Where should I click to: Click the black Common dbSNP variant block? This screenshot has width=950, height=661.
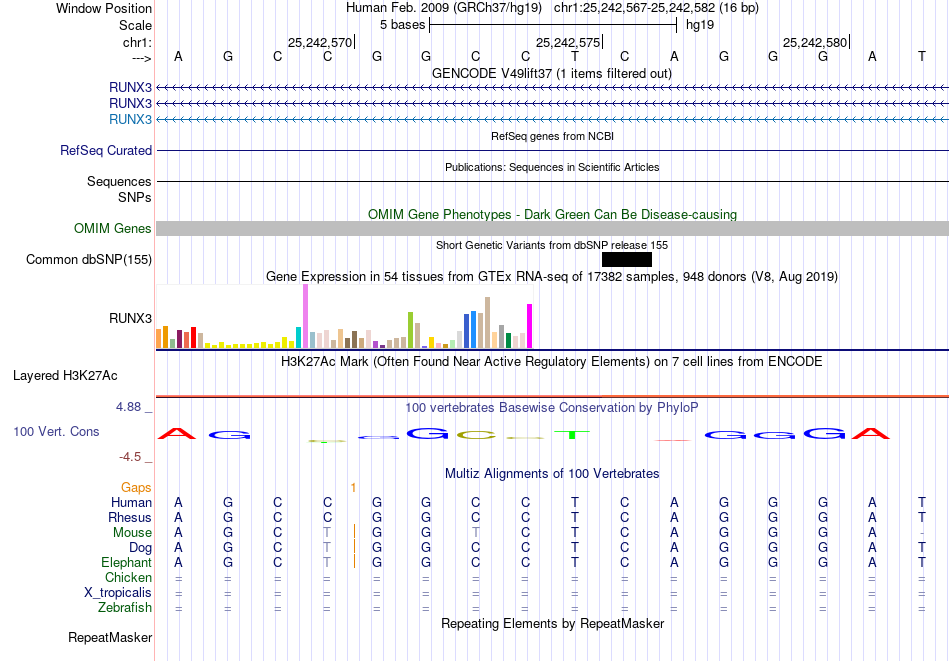coord(627,259)
